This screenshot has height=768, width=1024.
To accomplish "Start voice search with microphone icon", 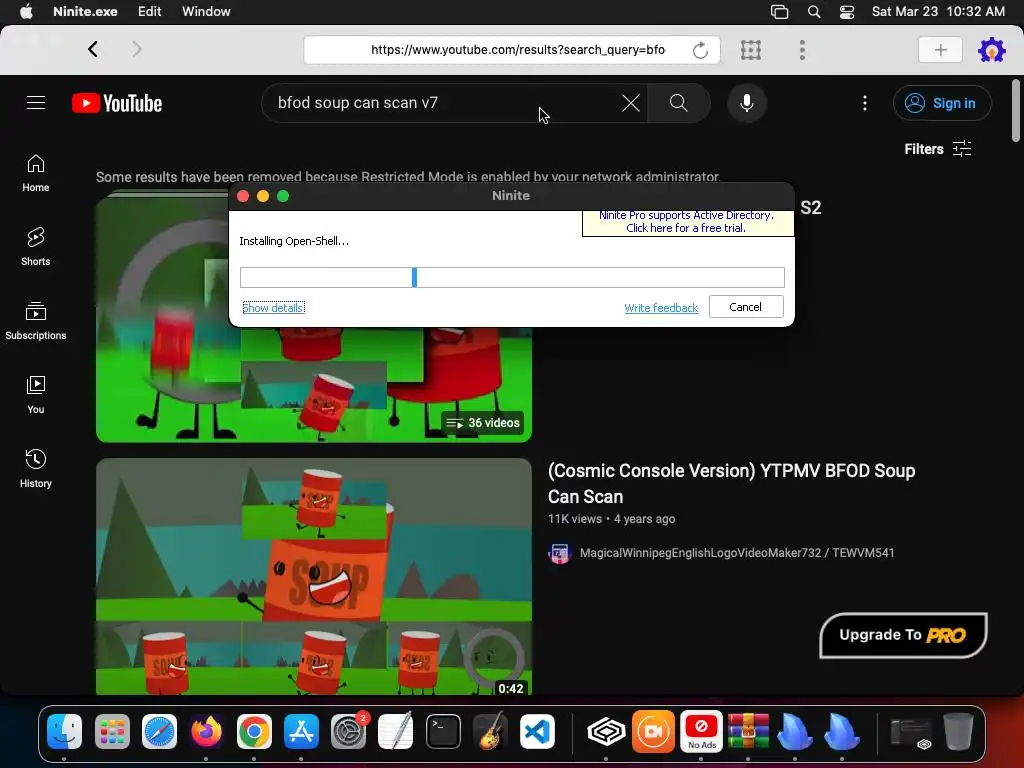I will (746, 103).
